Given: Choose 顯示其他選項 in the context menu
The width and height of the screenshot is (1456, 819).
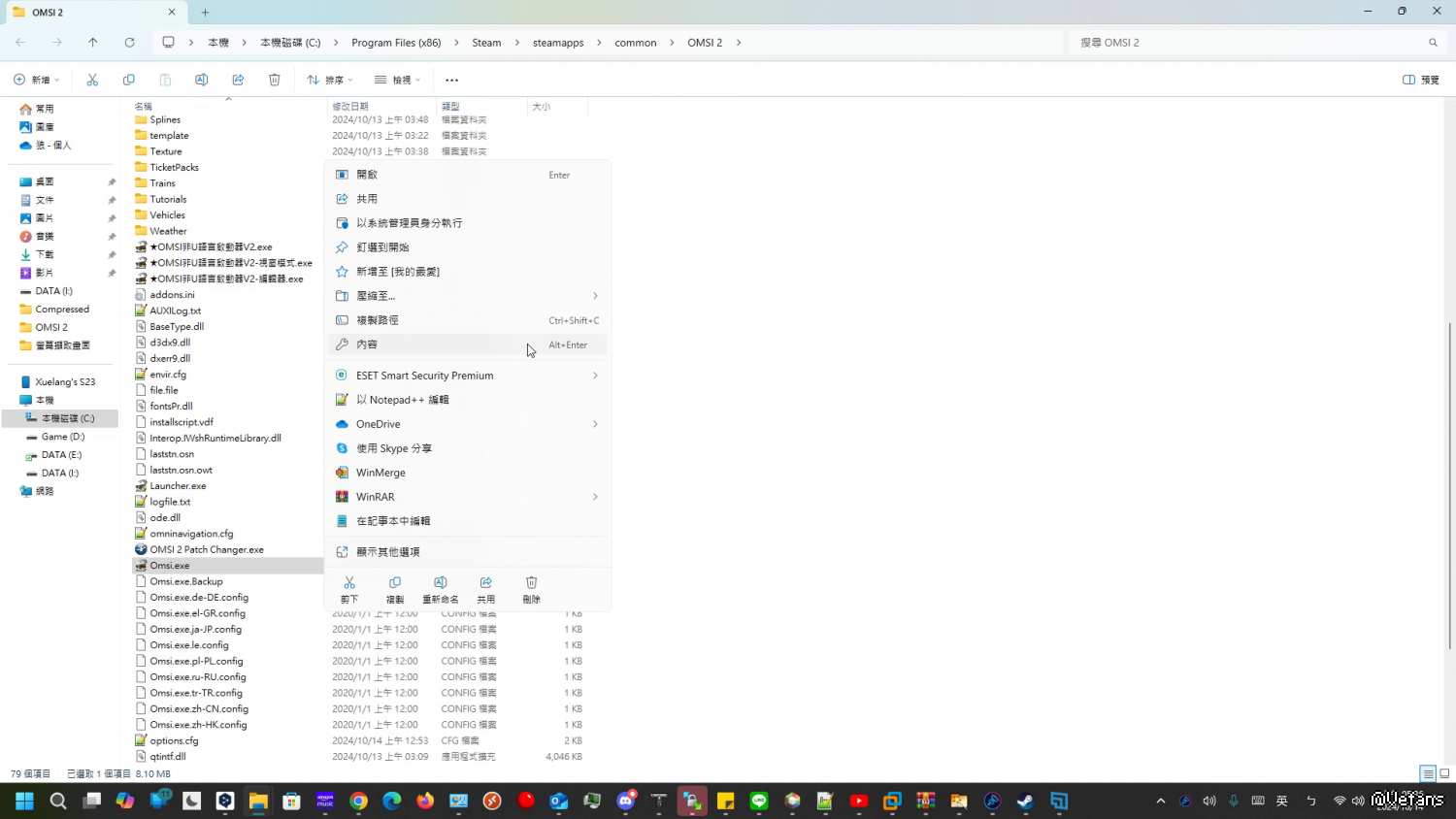Looking at the screenshot, I should click(468, 552).
